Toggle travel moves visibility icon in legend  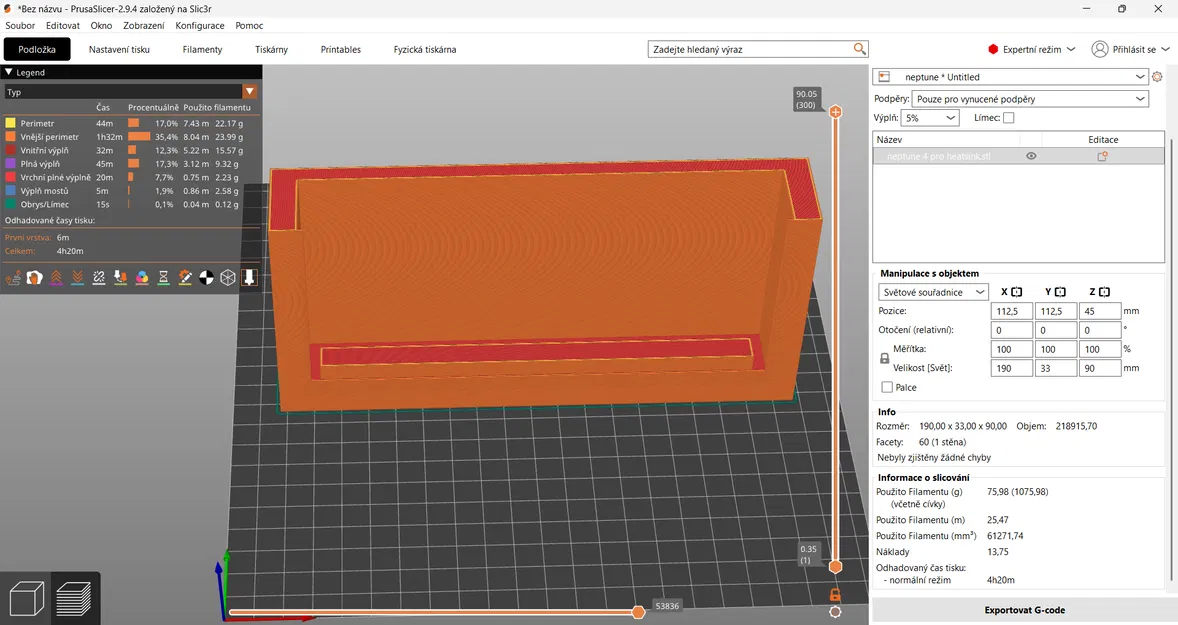pos(14,277)
